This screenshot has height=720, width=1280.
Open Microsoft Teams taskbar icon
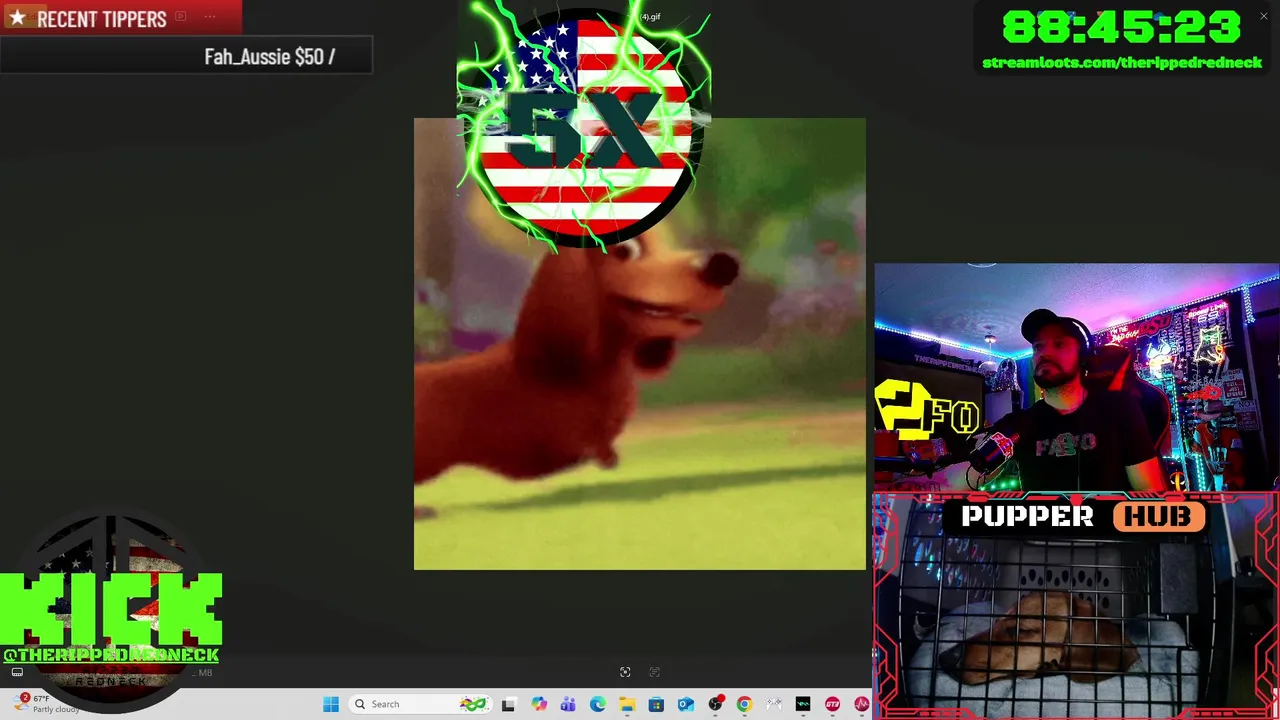pyautogui.click(x=568, y=704)
